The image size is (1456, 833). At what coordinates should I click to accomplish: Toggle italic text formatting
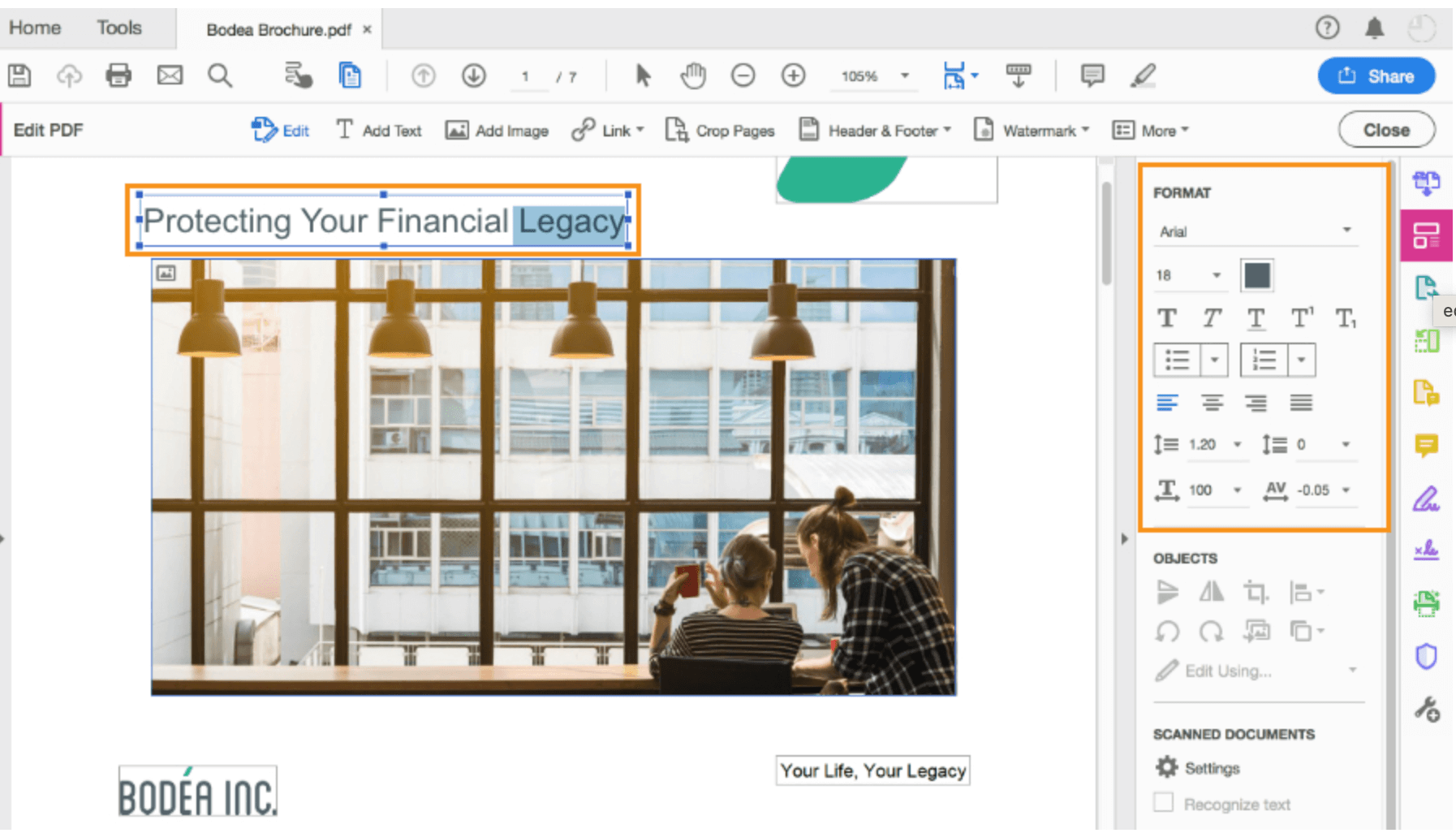pos(1212,318)
